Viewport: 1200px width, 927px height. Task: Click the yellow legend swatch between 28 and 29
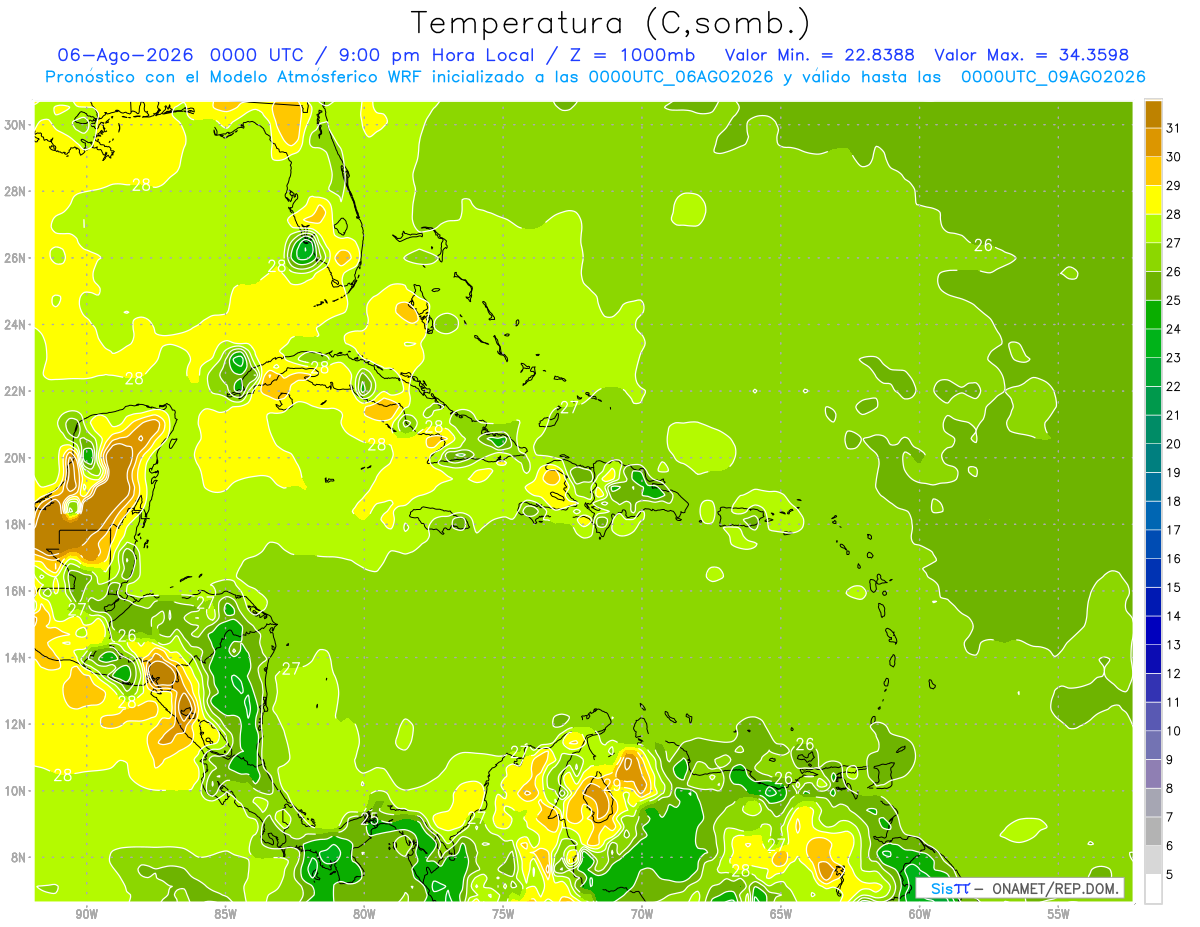[1153, 199]
